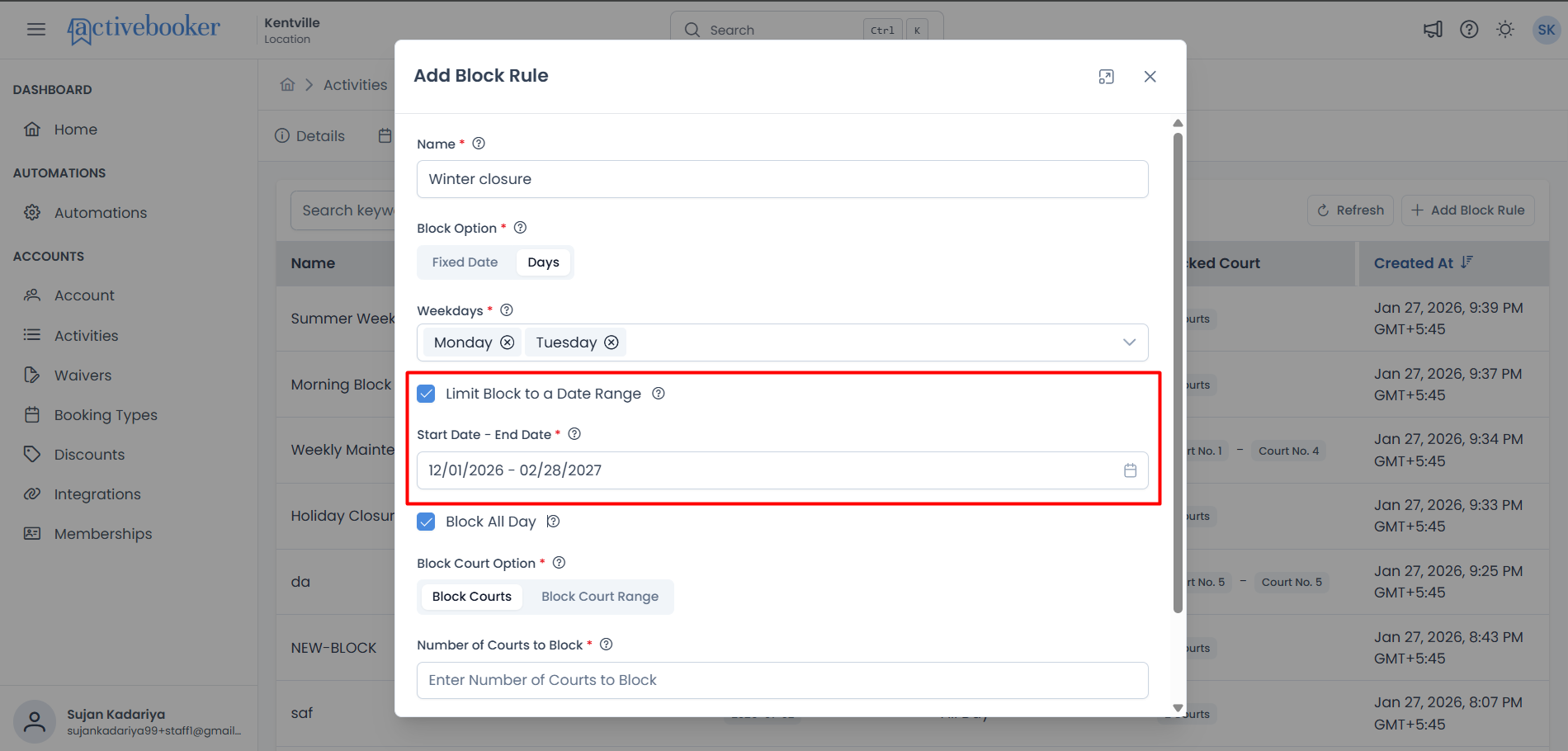
Task: Select the Block Courts option
Action: click(x=471, y=597)
